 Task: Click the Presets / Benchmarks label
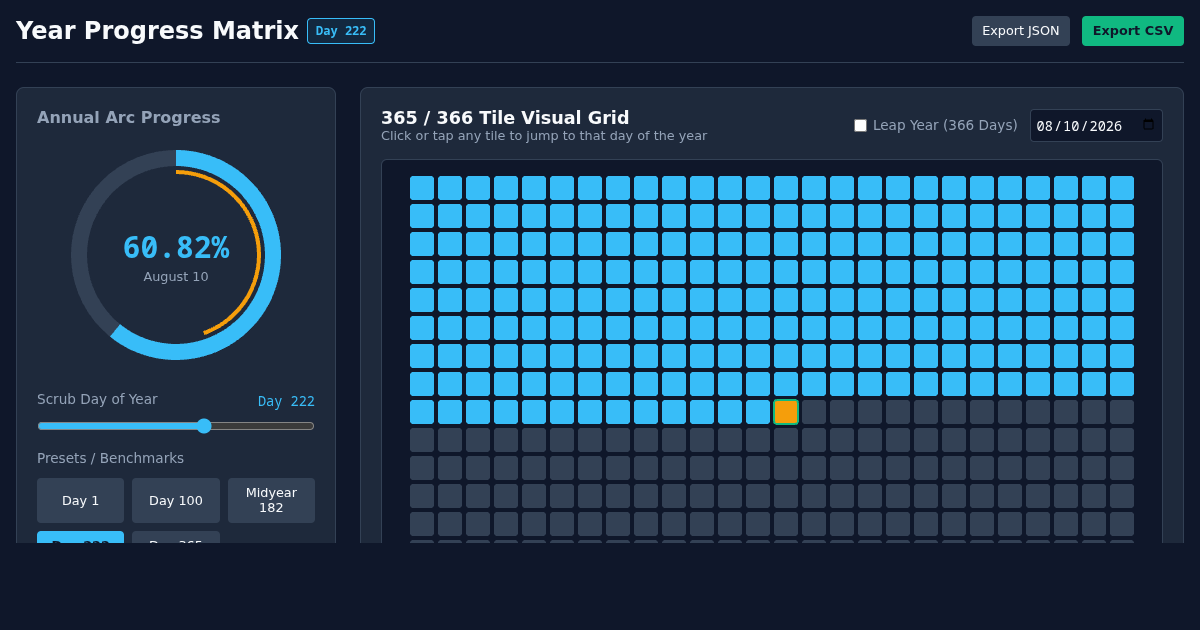click(x=110, y=458)
